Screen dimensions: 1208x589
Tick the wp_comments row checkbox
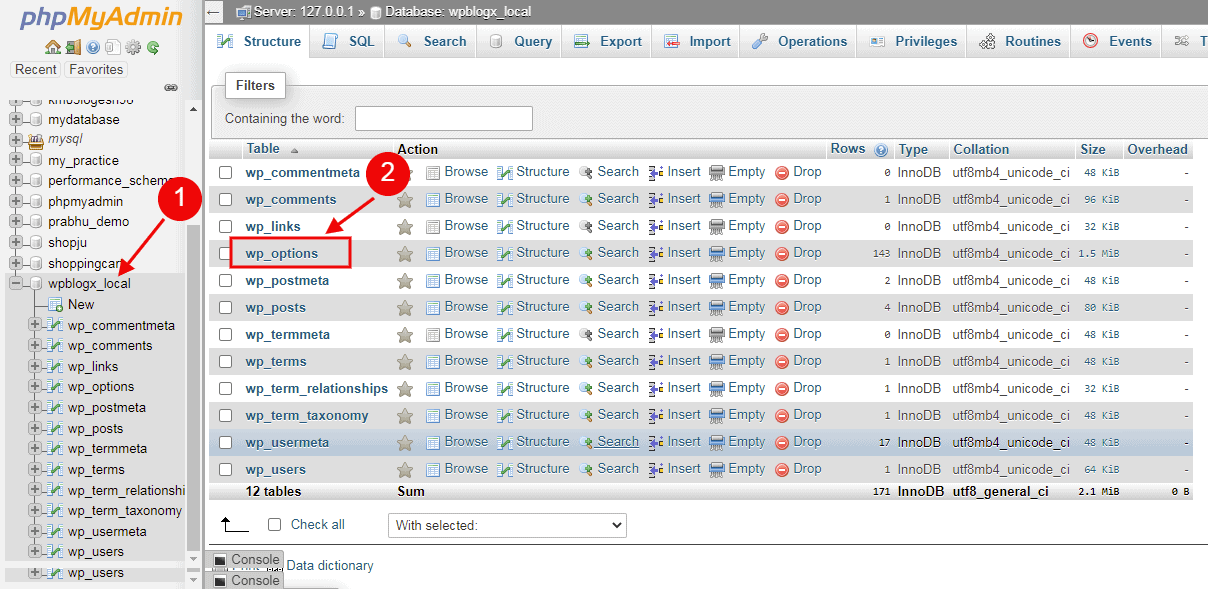pos(226,199)
